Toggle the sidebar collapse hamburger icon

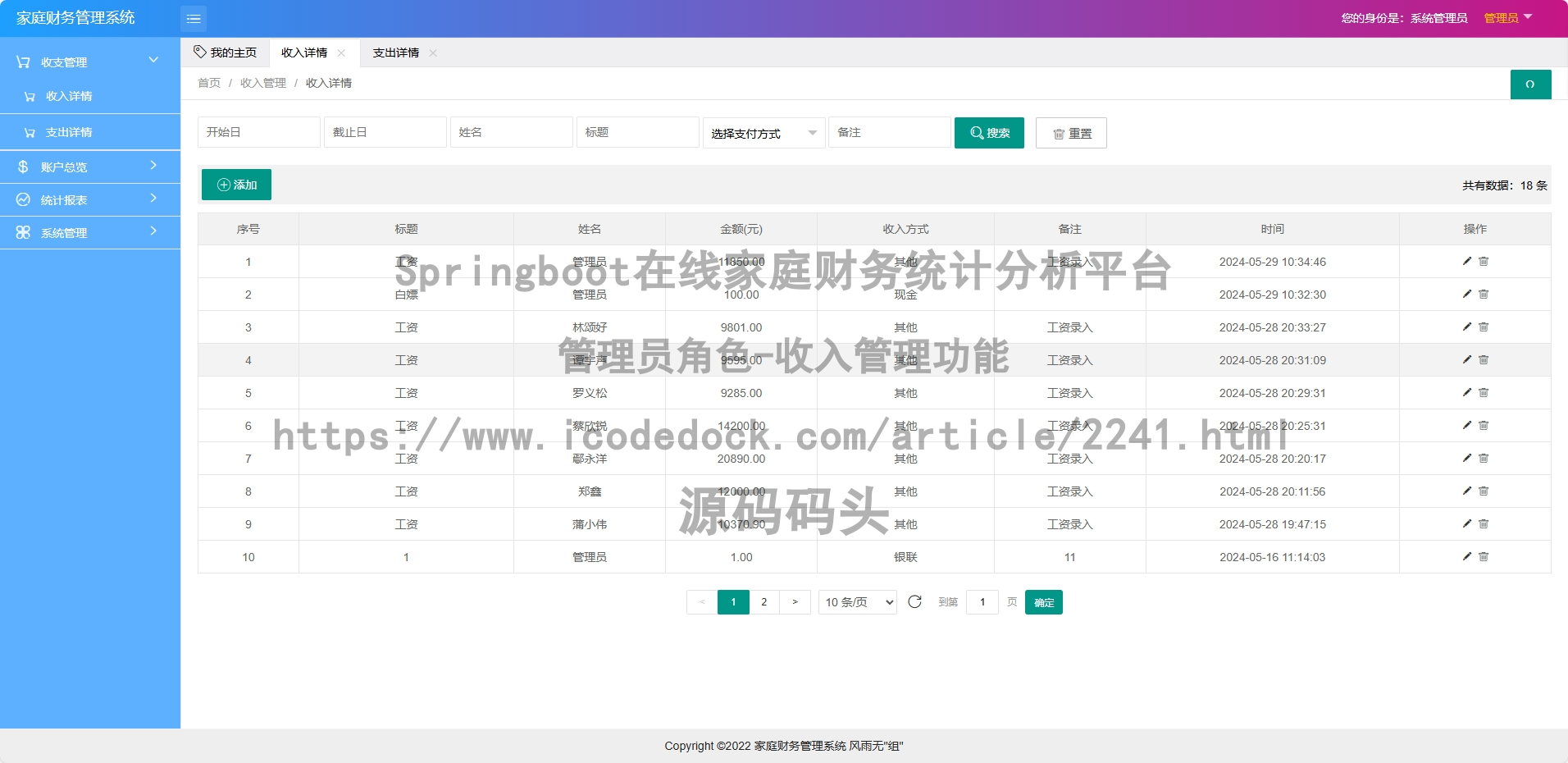[x=194, y=18]
